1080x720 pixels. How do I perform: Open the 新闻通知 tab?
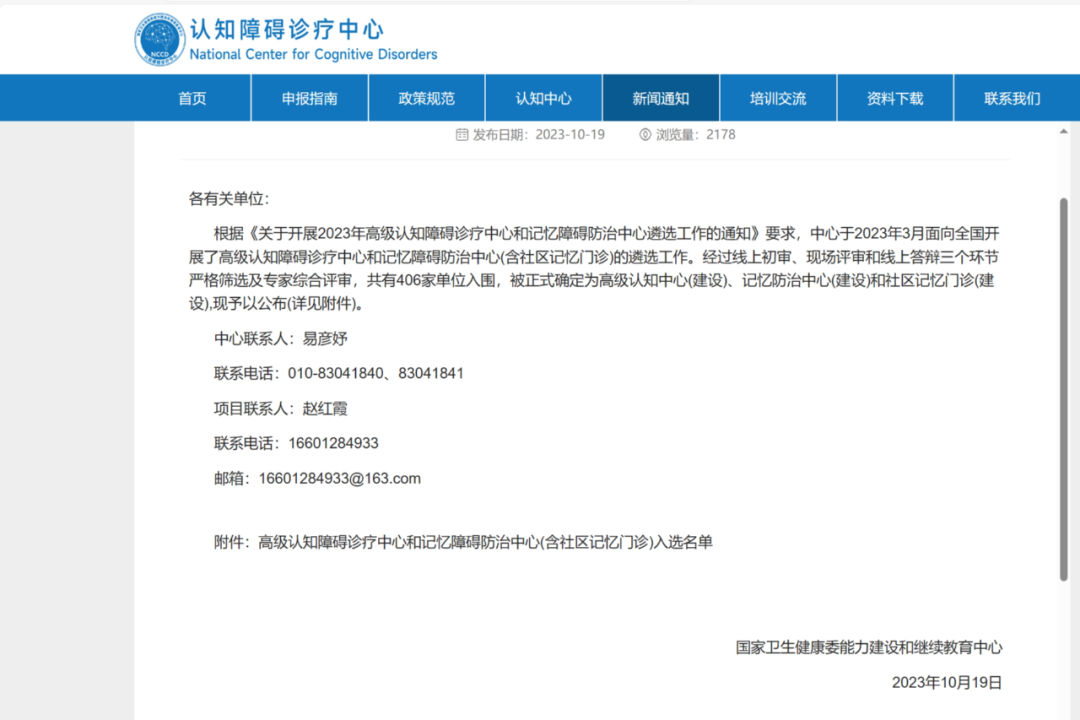(661, 99)
